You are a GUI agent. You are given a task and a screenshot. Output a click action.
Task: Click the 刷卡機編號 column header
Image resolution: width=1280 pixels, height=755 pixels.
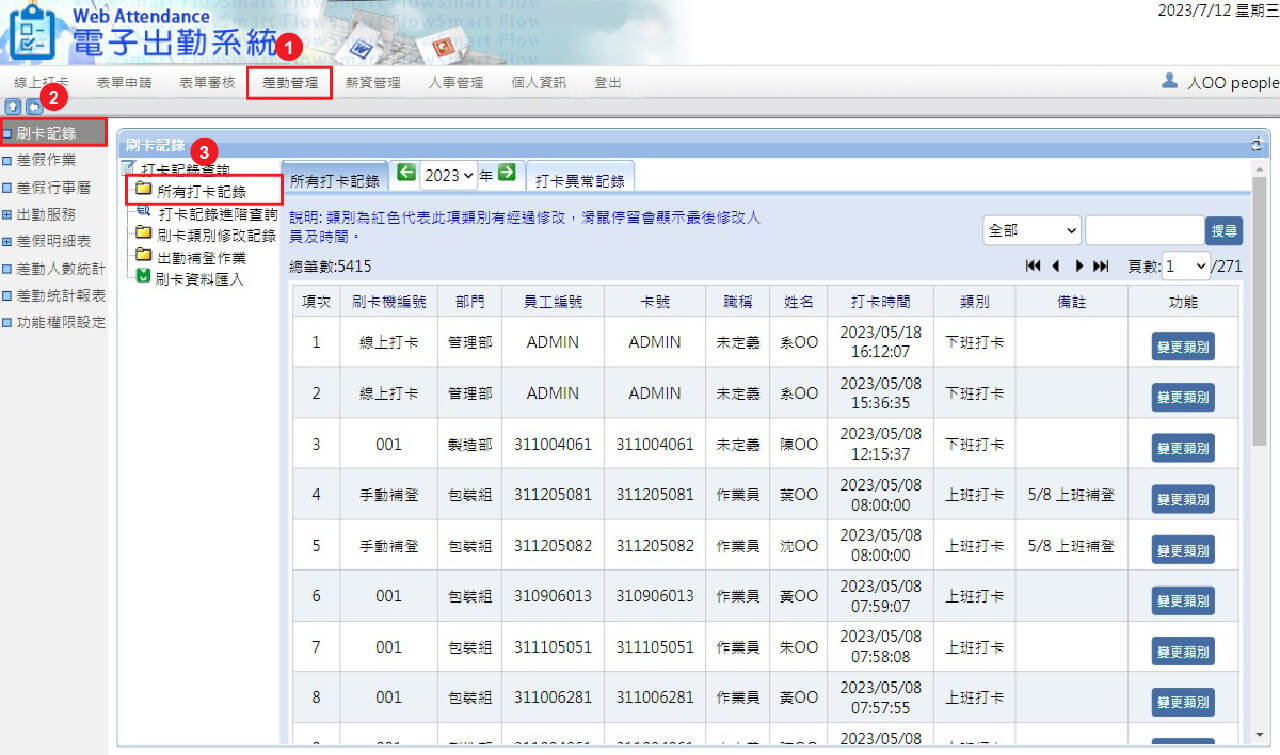click(x=388, y=301)
